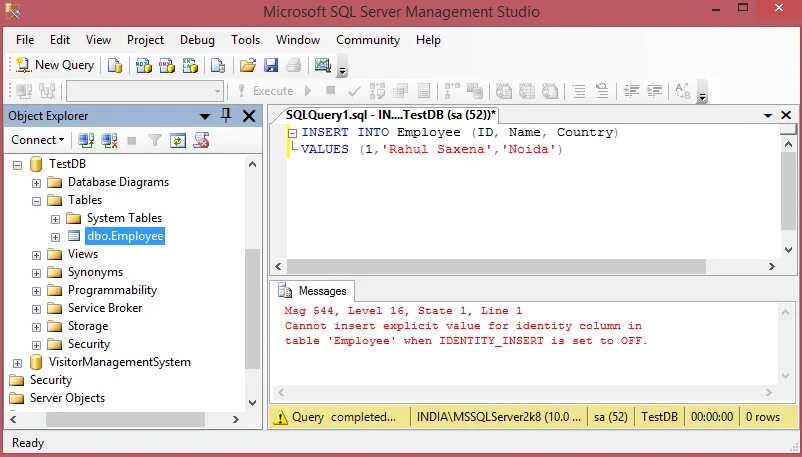Image resolution: width=802 pixels, height=457 pixels.
Task: Expand the Database Diagrams folder
Action: (36, 183)
